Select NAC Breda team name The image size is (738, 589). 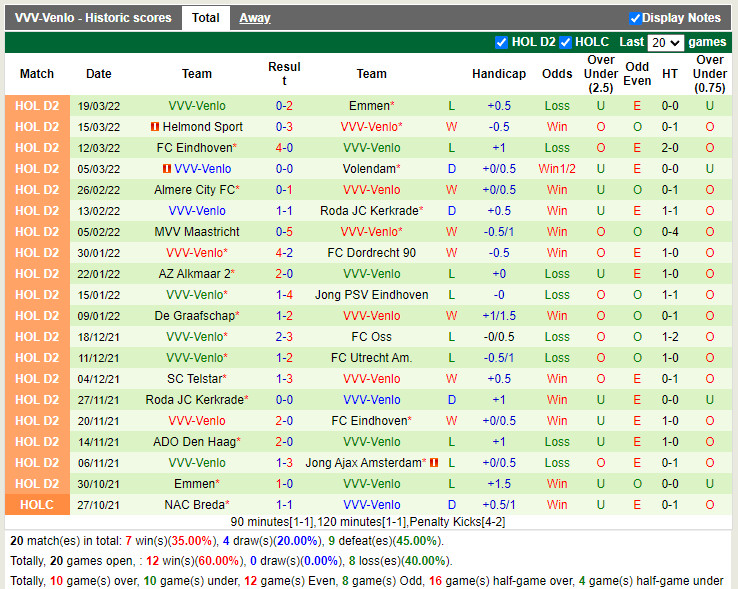click(194, 505)
